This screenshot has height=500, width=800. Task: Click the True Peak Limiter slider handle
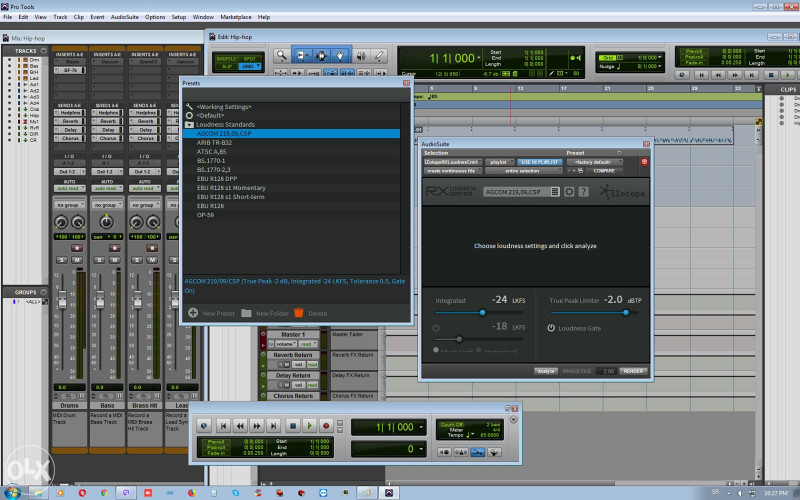[626, 312]
